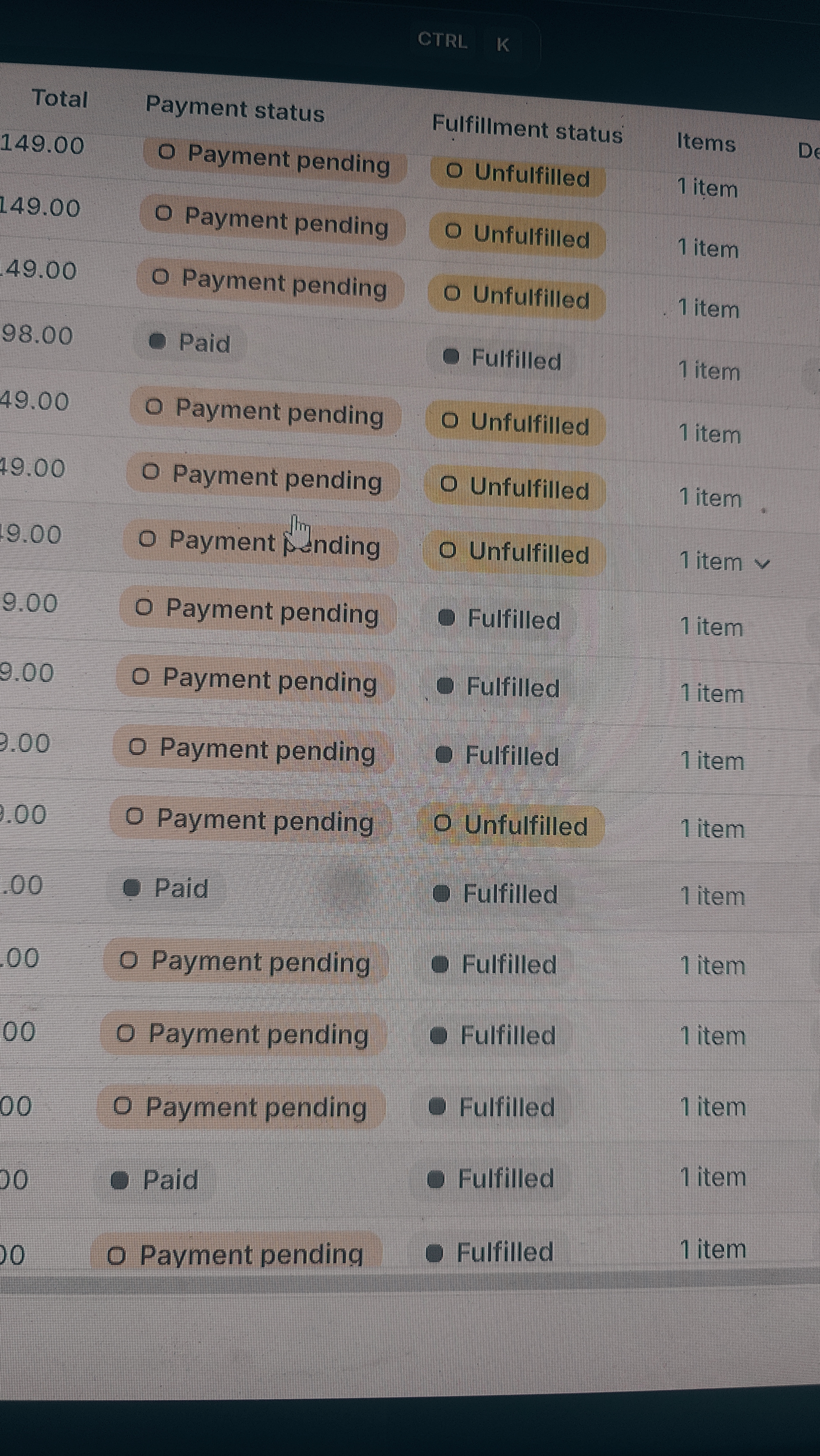Click the circle icon in the lowest Unfulfilled badge

(443, 823)
